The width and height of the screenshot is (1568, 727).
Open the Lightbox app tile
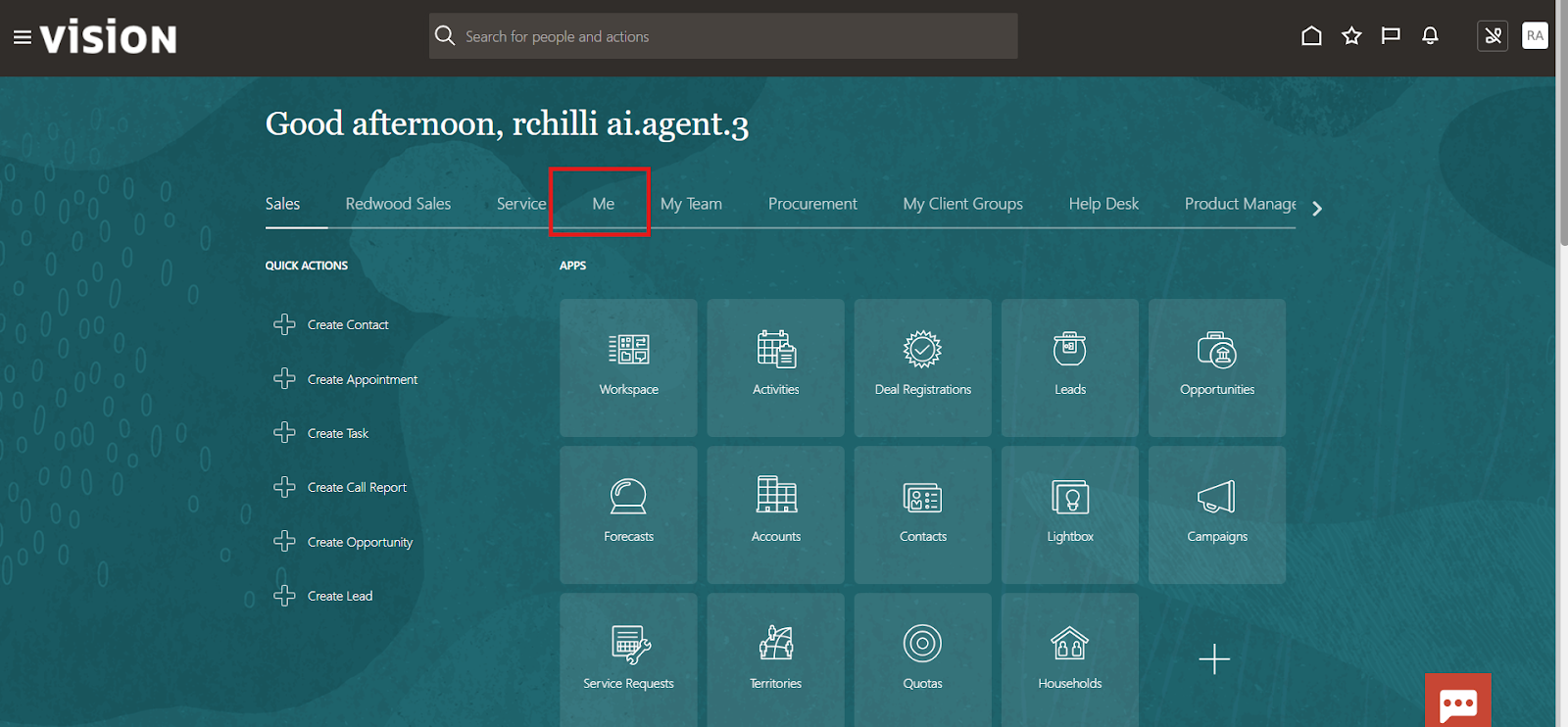pyautogui.click(x=1069, y=514)
